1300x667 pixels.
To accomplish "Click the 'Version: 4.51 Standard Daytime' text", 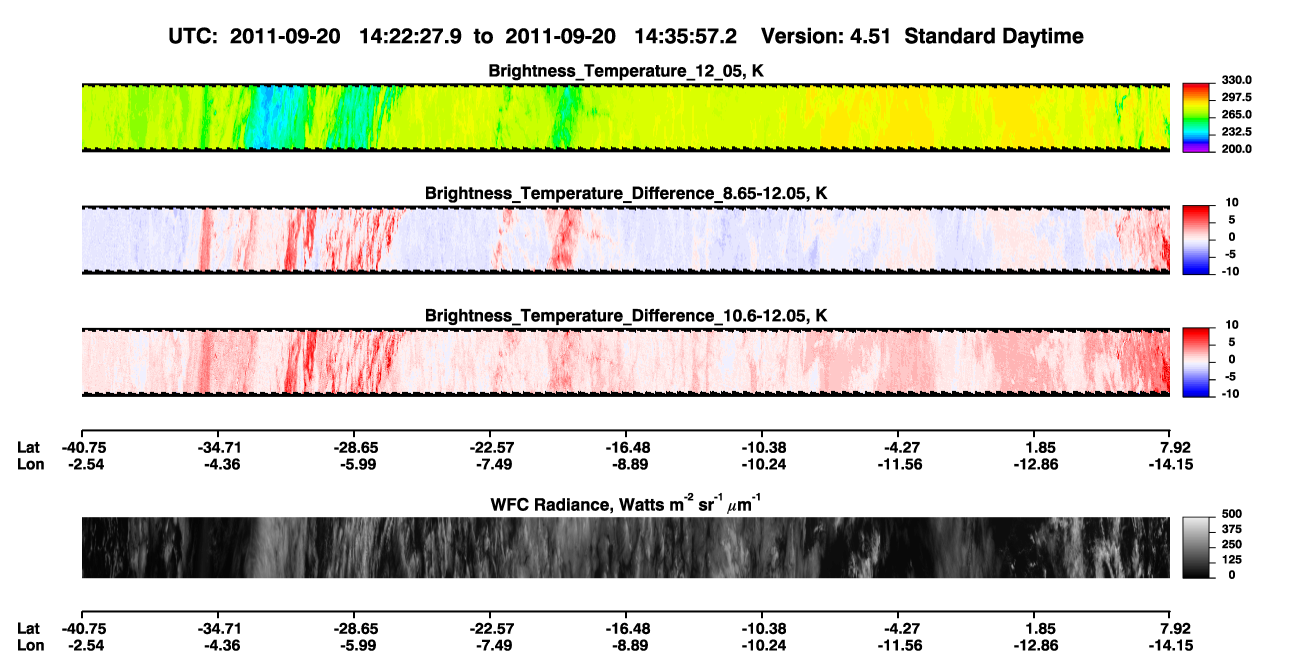I will coord(922,36).
